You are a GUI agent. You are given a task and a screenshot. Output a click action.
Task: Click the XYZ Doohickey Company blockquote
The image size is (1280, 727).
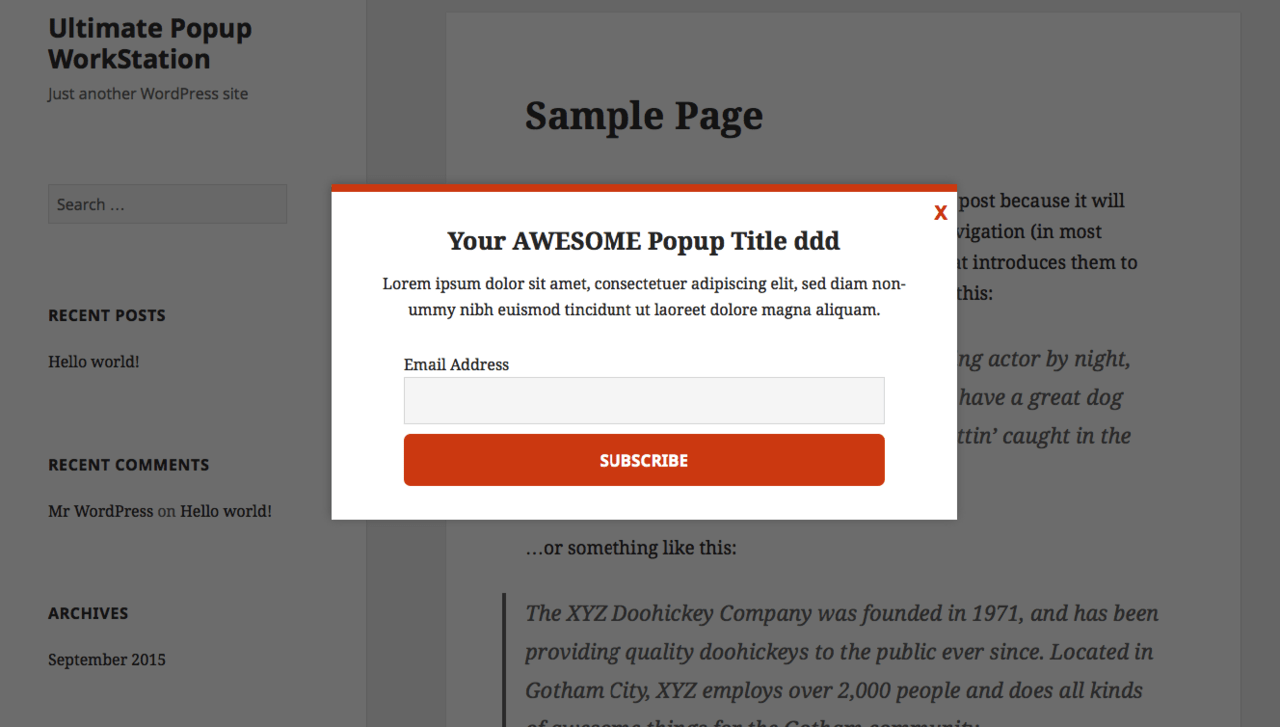click(842, 662)
